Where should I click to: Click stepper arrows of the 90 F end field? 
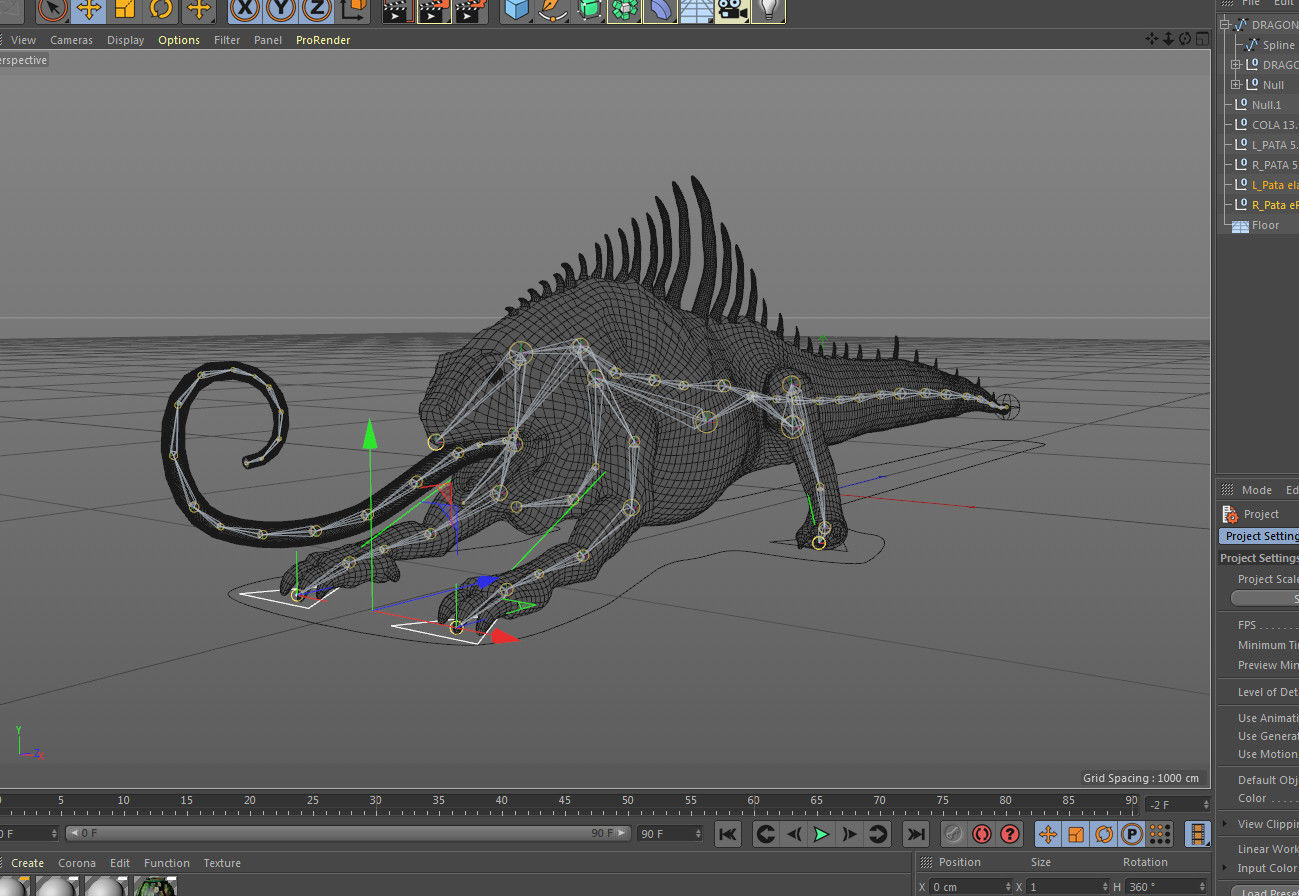pos(699,833)
